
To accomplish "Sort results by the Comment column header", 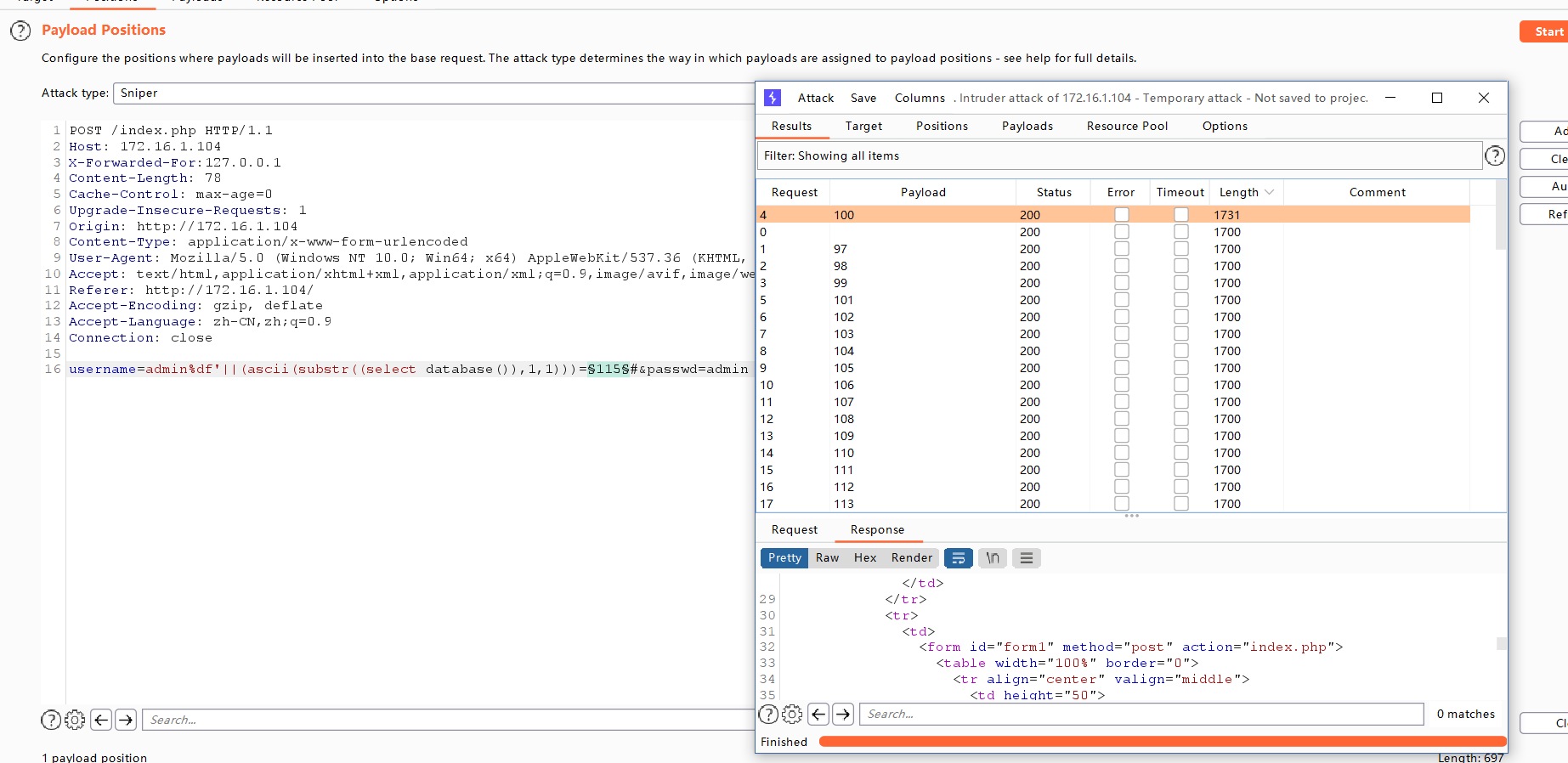I will [x=1377, y=193].
